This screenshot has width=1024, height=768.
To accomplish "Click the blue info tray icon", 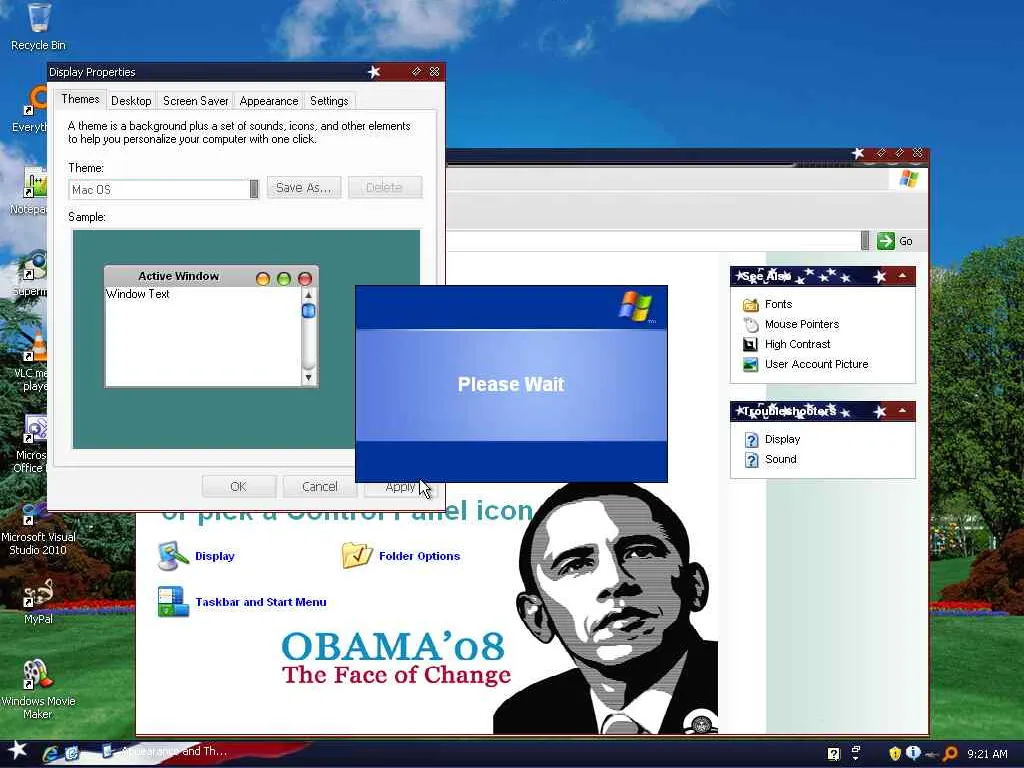I will tap(913, 753).
